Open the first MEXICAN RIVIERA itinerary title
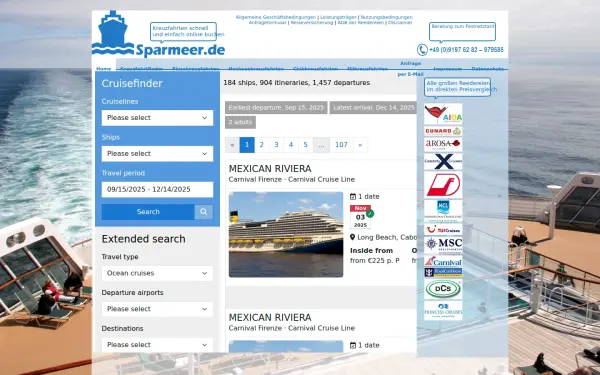The width and height of the screenshot is (600, 375). [270, 169]
